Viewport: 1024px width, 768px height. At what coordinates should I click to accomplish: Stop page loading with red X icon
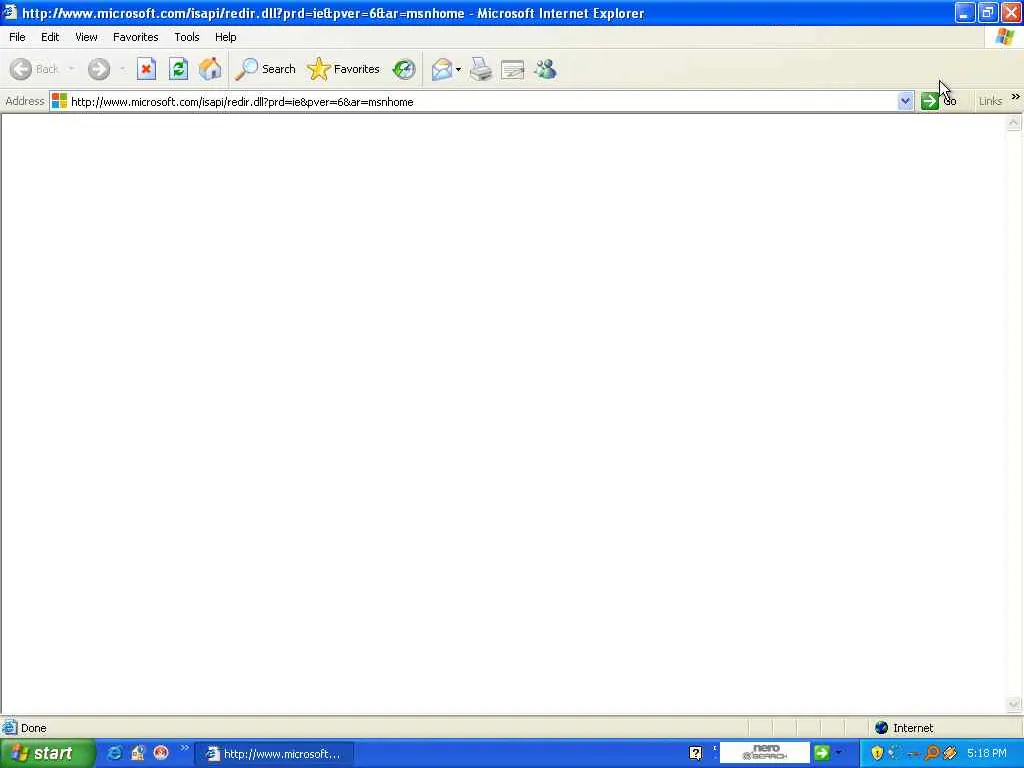tap(146, 69)
